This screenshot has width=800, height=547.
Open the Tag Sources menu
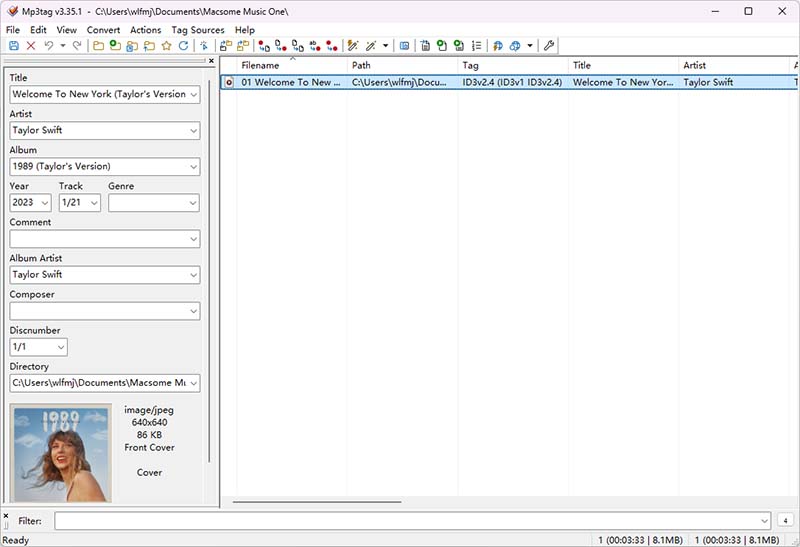(x=198, y=30)
